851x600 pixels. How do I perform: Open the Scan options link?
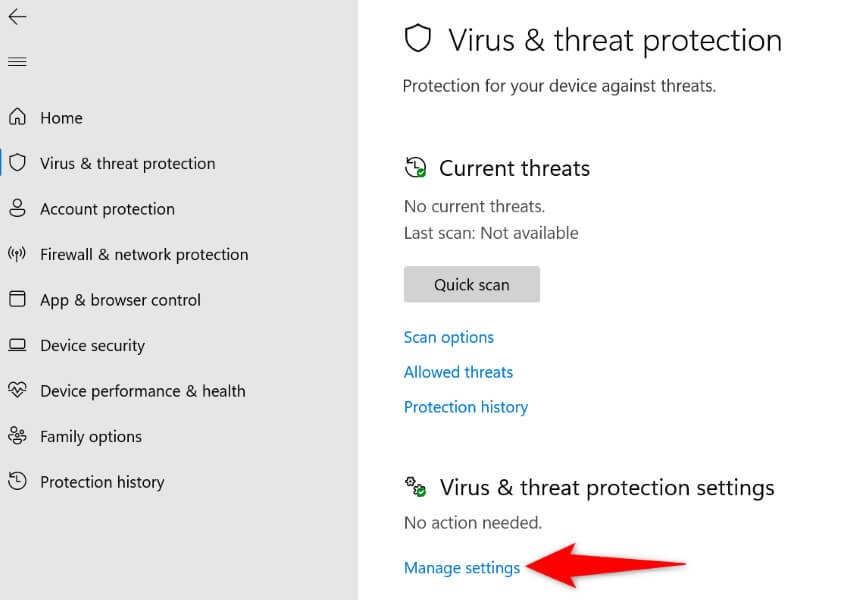coord(449,337)
